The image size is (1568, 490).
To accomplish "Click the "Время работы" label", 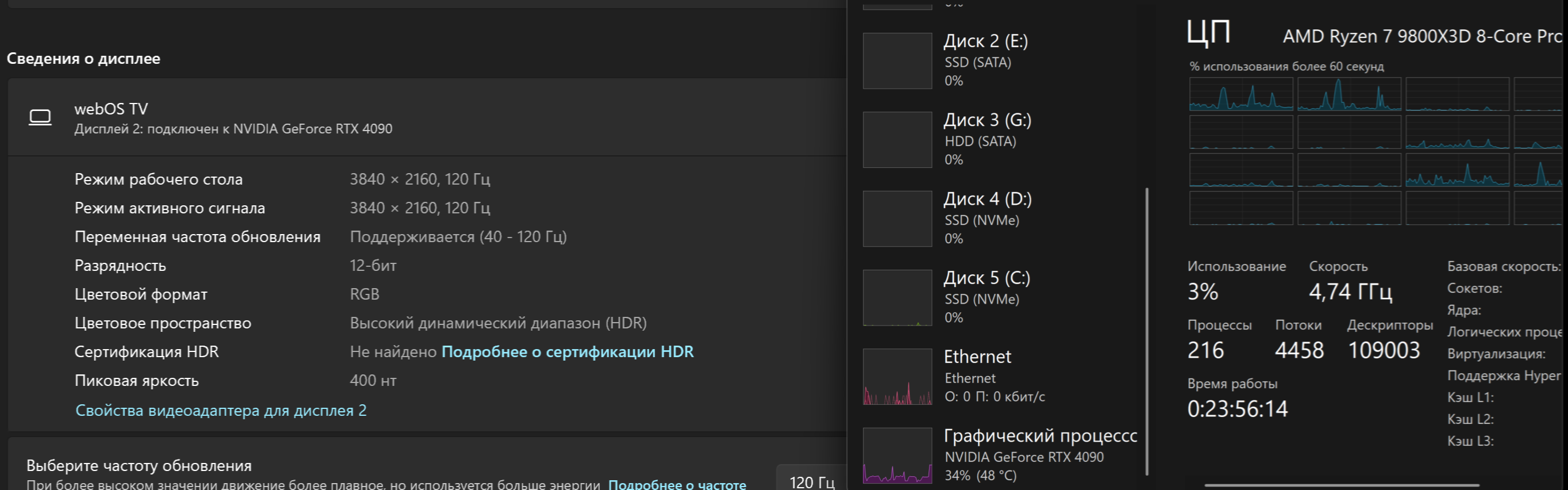I will [1232, 384].
